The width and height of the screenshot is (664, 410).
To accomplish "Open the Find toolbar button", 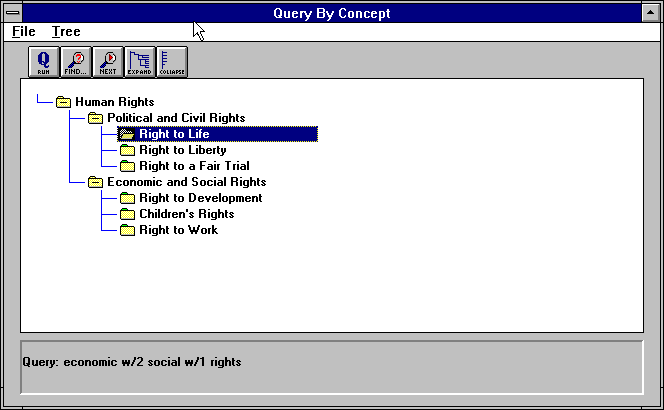I will 75,61.
